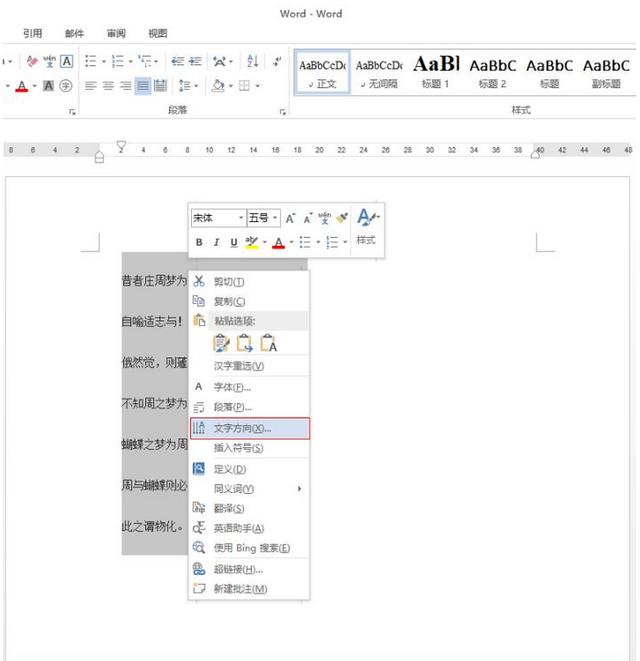Paste with merge formatting option
The width and height of the screenshot is (640, 661).
click(245, 343)
